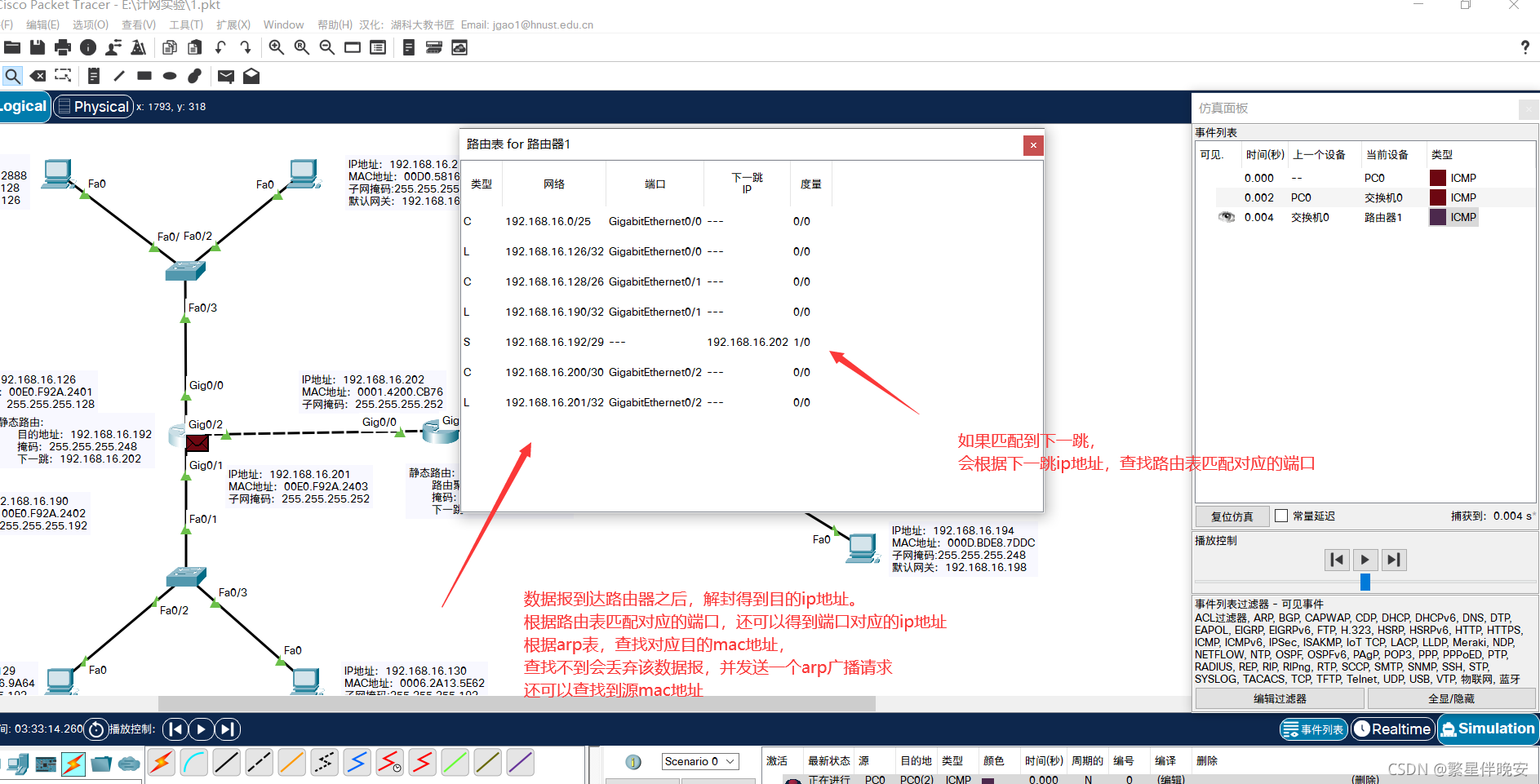The width and height of the screenshot is (1540, 784).
Task: Open the 帮助(H) menu
Action: pyautogui.click(x=335, y=24)
